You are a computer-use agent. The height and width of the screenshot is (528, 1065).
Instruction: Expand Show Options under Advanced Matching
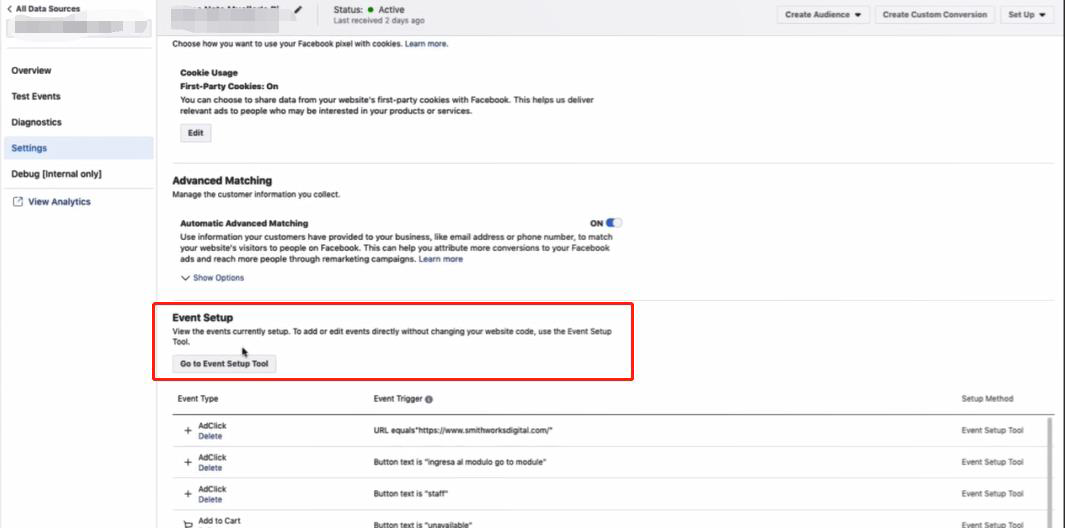pos(213,278)
